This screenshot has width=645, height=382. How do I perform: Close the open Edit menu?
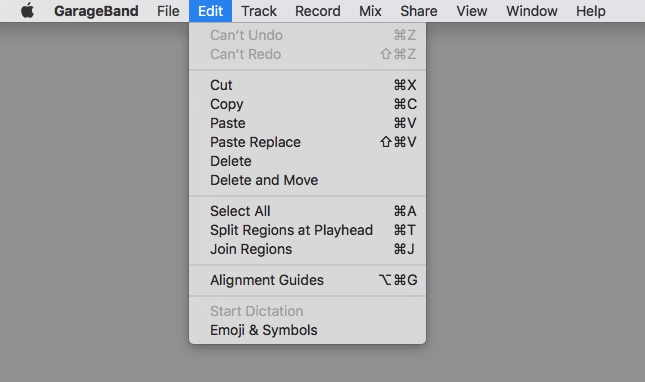point(211,11)
